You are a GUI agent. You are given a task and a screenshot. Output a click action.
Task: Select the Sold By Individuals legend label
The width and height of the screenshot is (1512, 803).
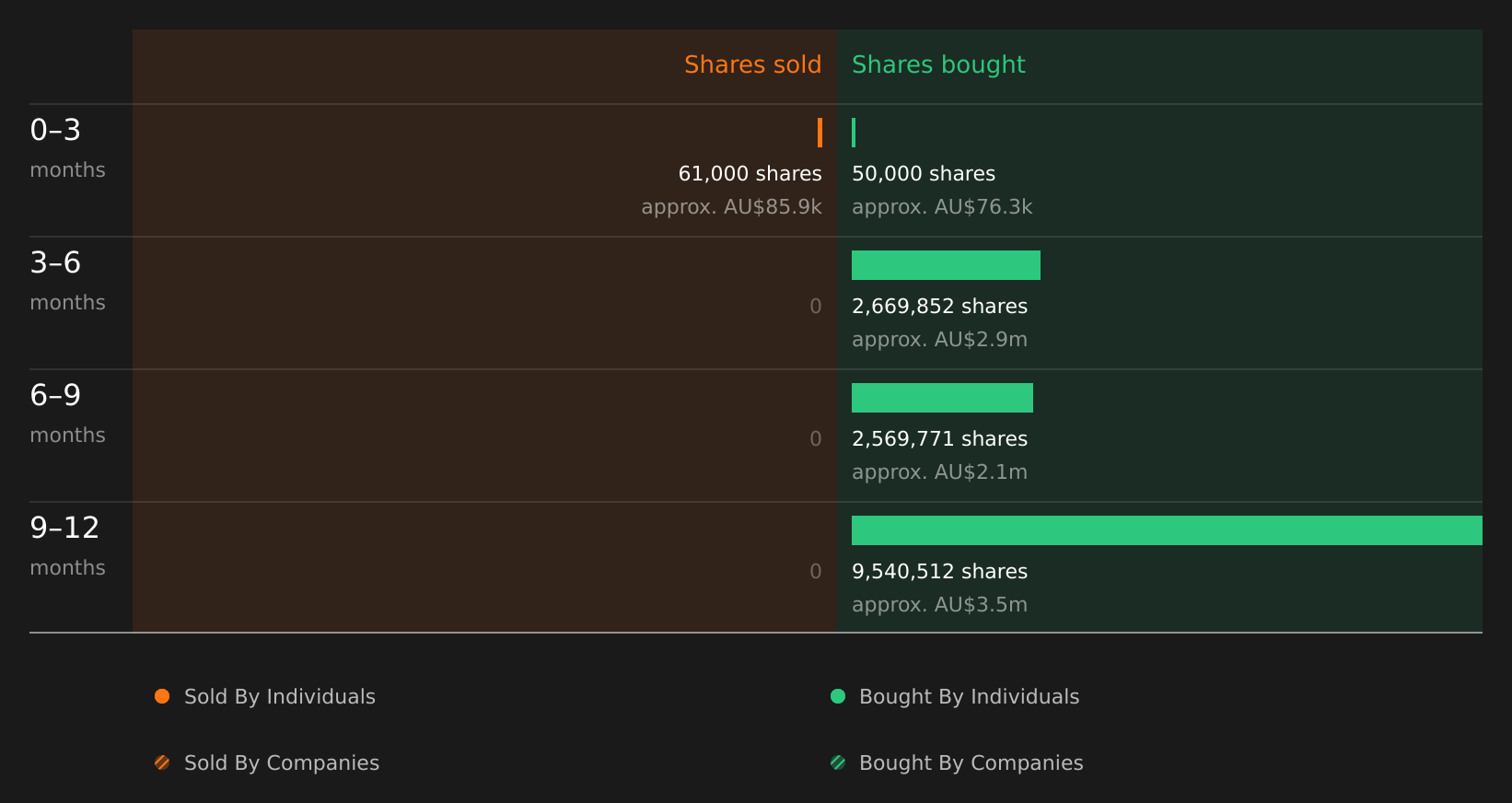[280, 697]
